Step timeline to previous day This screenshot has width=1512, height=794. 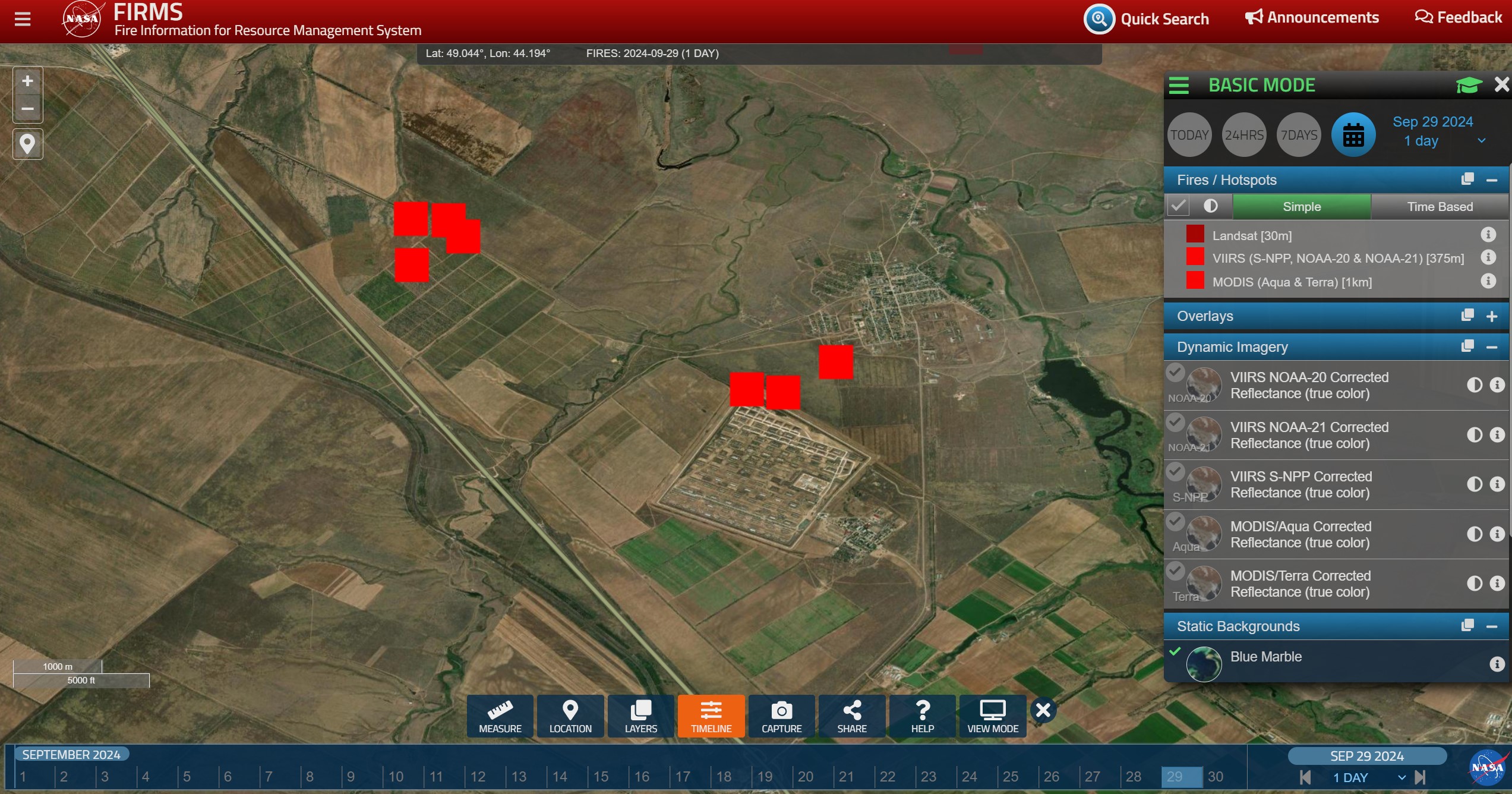(1305, 777)
